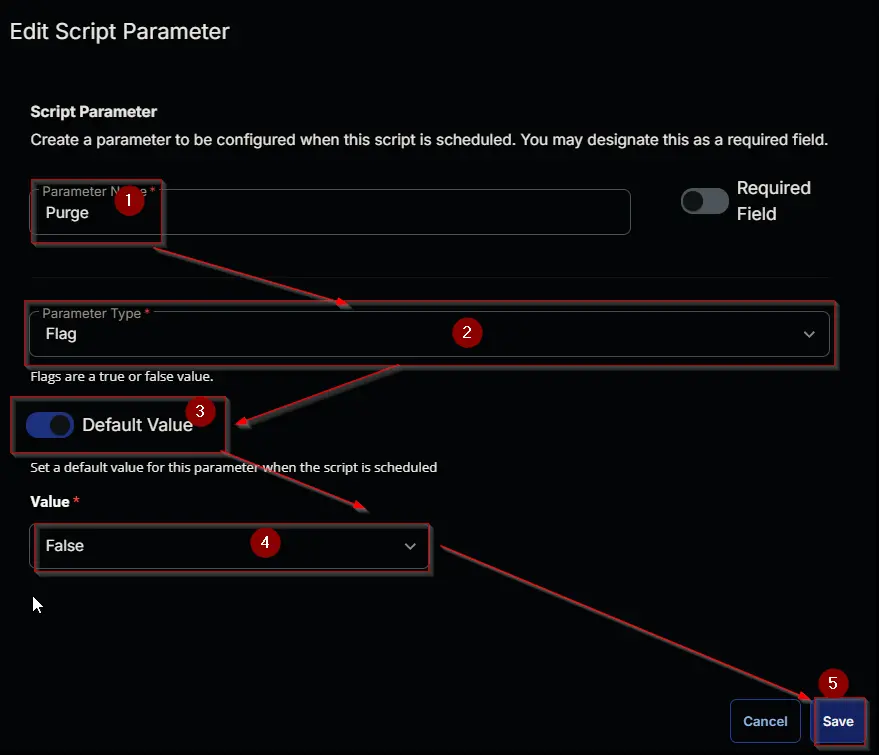Viewport: 879px width, 755px height.
Task: Cancel editing the script parameter
Action: click(765, 721)
